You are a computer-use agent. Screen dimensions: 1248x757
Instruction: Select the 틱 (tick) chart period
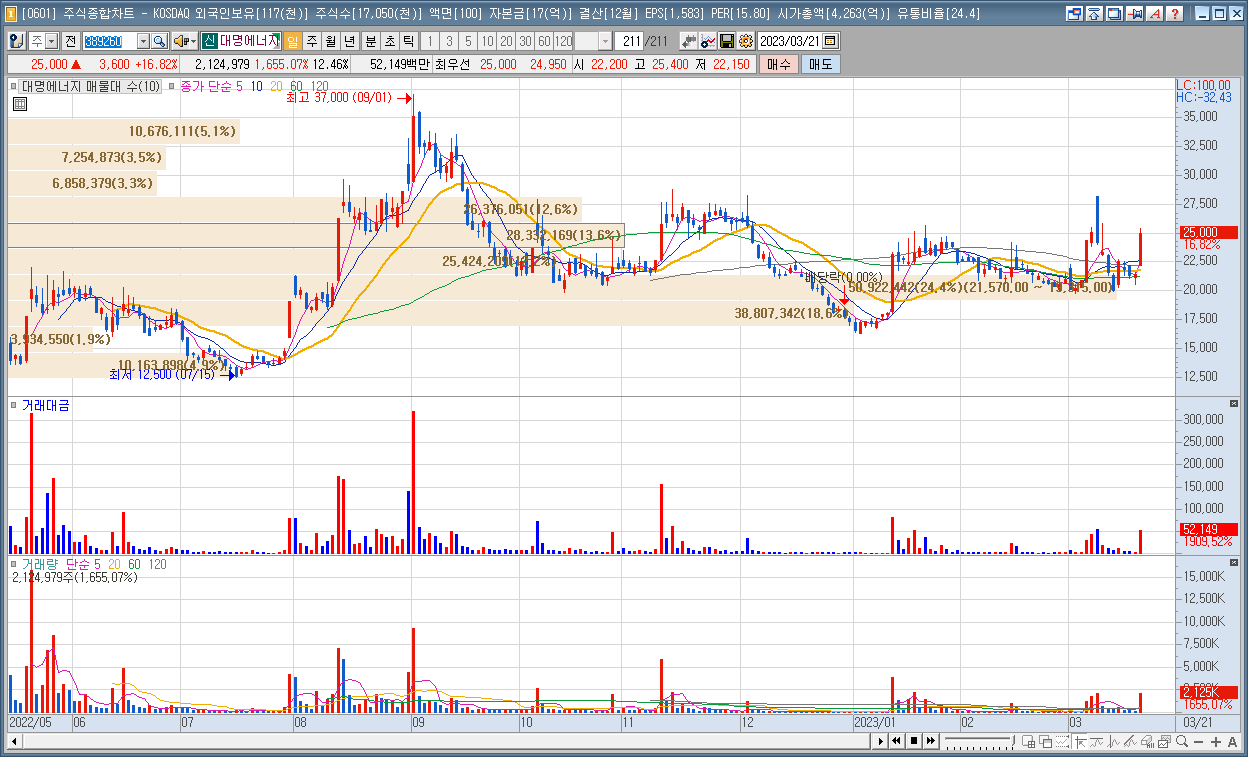click(408, 41)
